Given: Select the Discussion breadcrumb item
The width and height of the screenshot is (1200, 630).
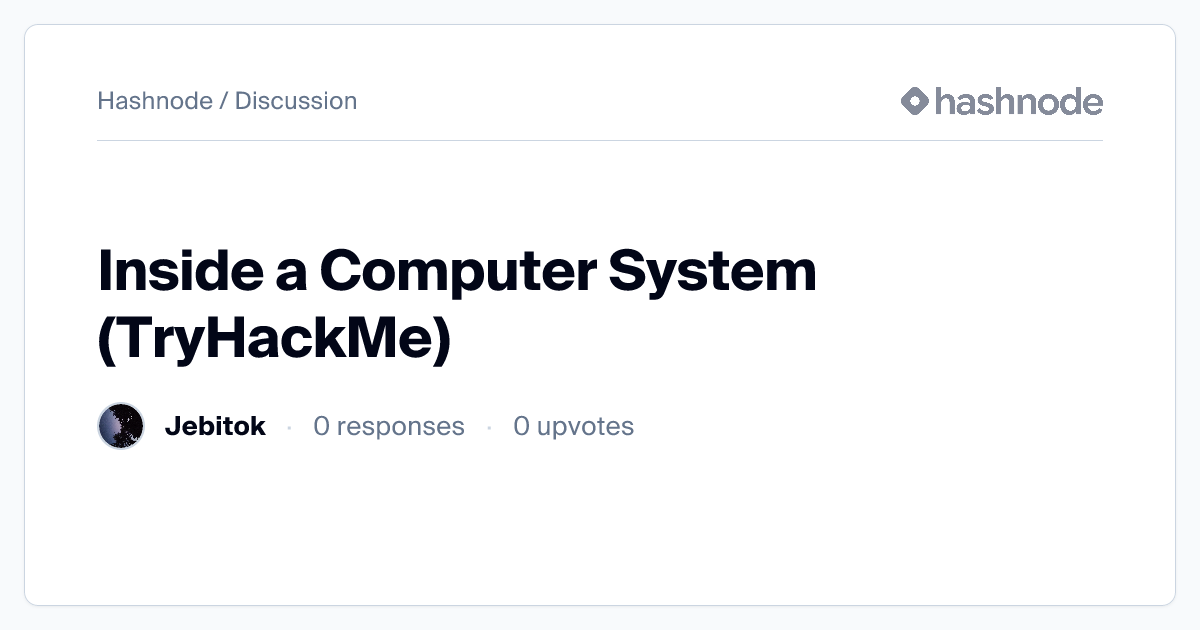Looking at the screenshot, I should point(296,101).
